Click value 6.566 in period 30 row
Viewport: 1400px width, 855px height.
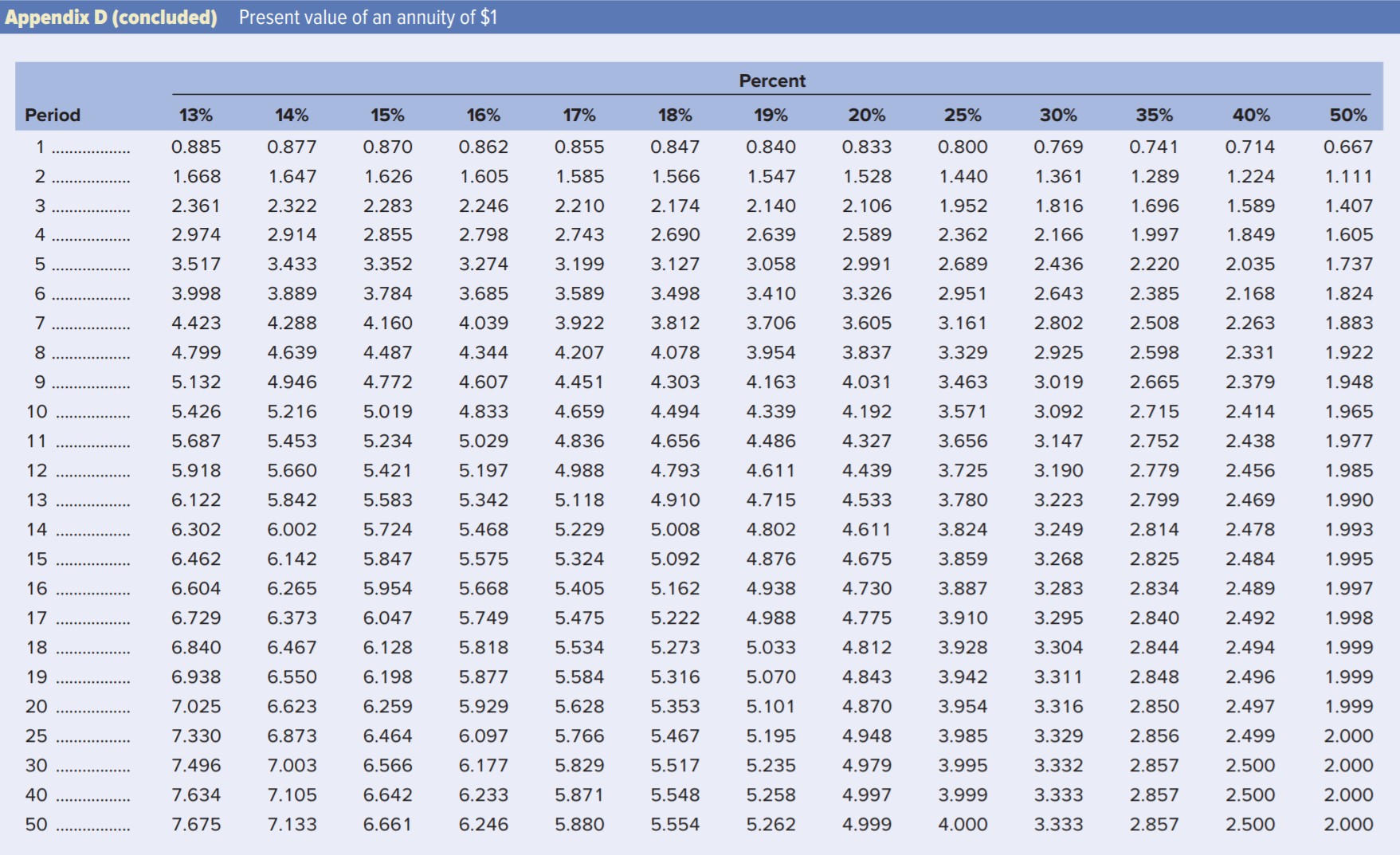pyautogui.click(x=387, y=766)
